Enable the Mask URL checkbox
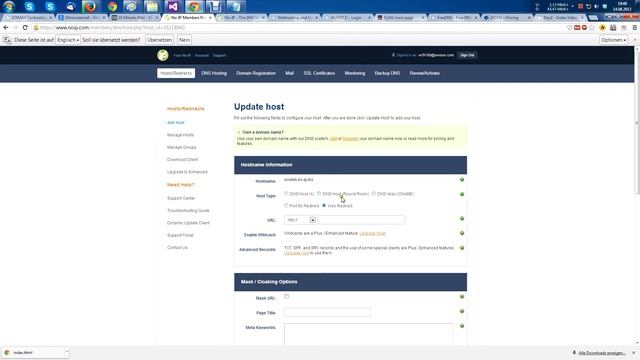This screenshot has width=640, height=360. pyautogui.click(x=287, y=296)
